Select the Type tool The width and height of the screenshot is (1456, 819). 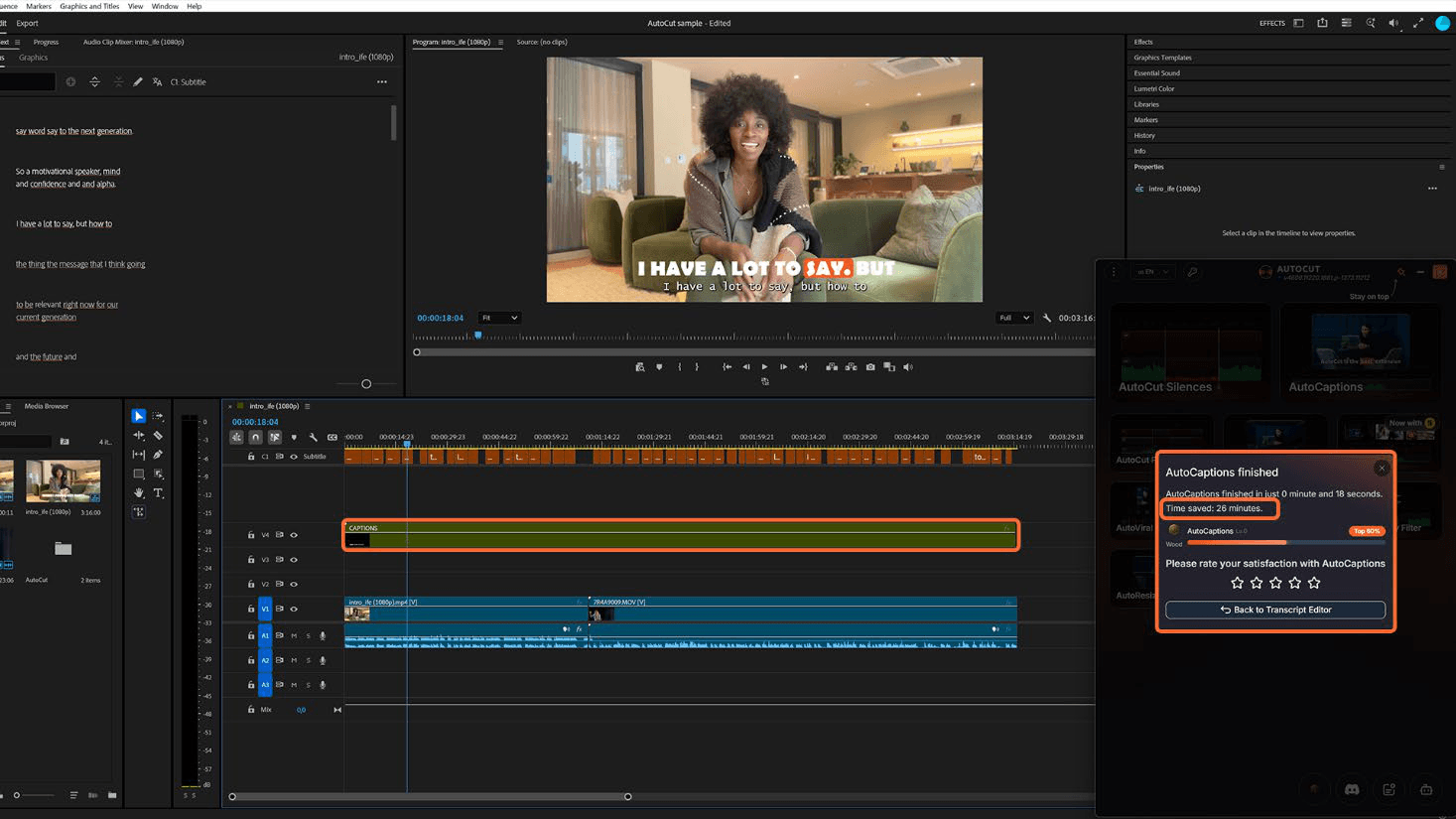click(x=158, y=492)
